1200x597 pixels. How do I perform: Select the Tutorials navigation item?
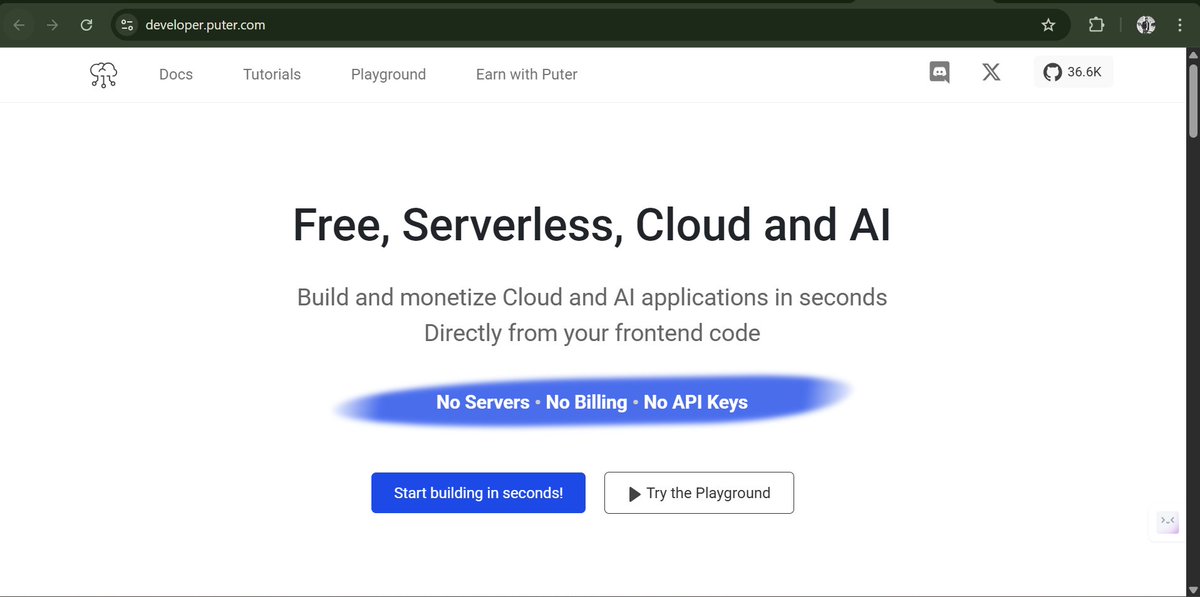[271, 74]
